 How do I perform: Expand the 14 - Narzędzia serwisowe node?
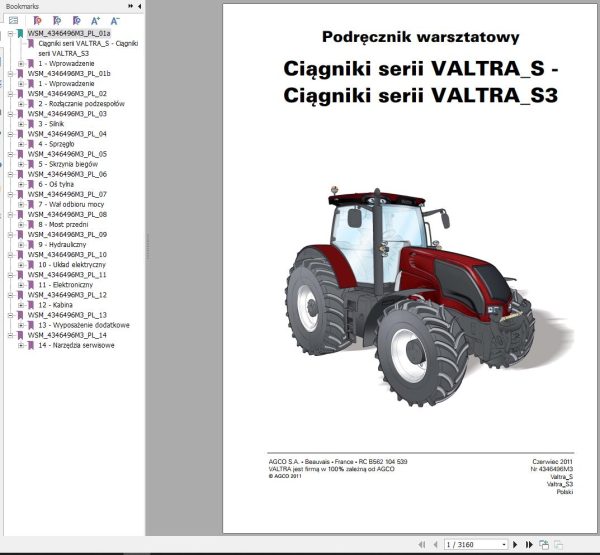click(21, 345)
